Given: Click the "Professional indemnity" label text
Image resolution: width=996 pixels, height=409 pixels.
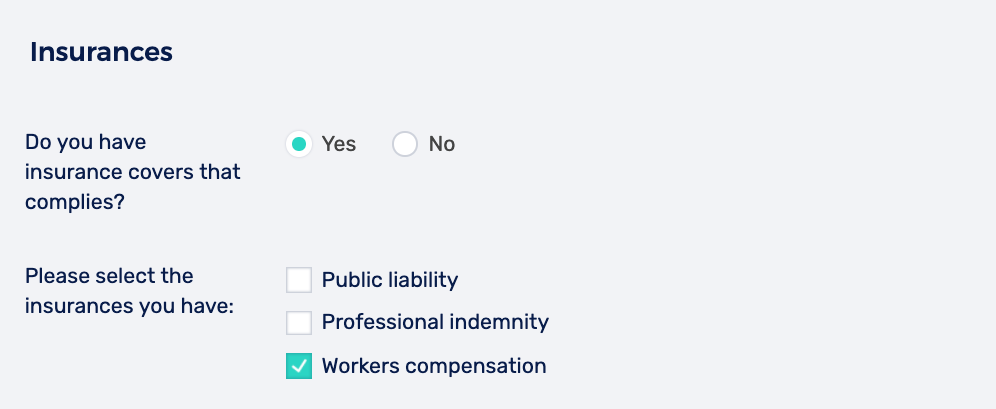Looking at the screenshot, I should tap(435, 323).
